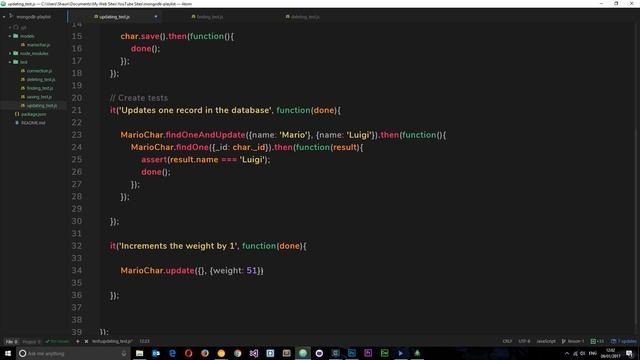
Task: Switch to the deleting_test.js editor tab
Action: click(x=302, y=17)
